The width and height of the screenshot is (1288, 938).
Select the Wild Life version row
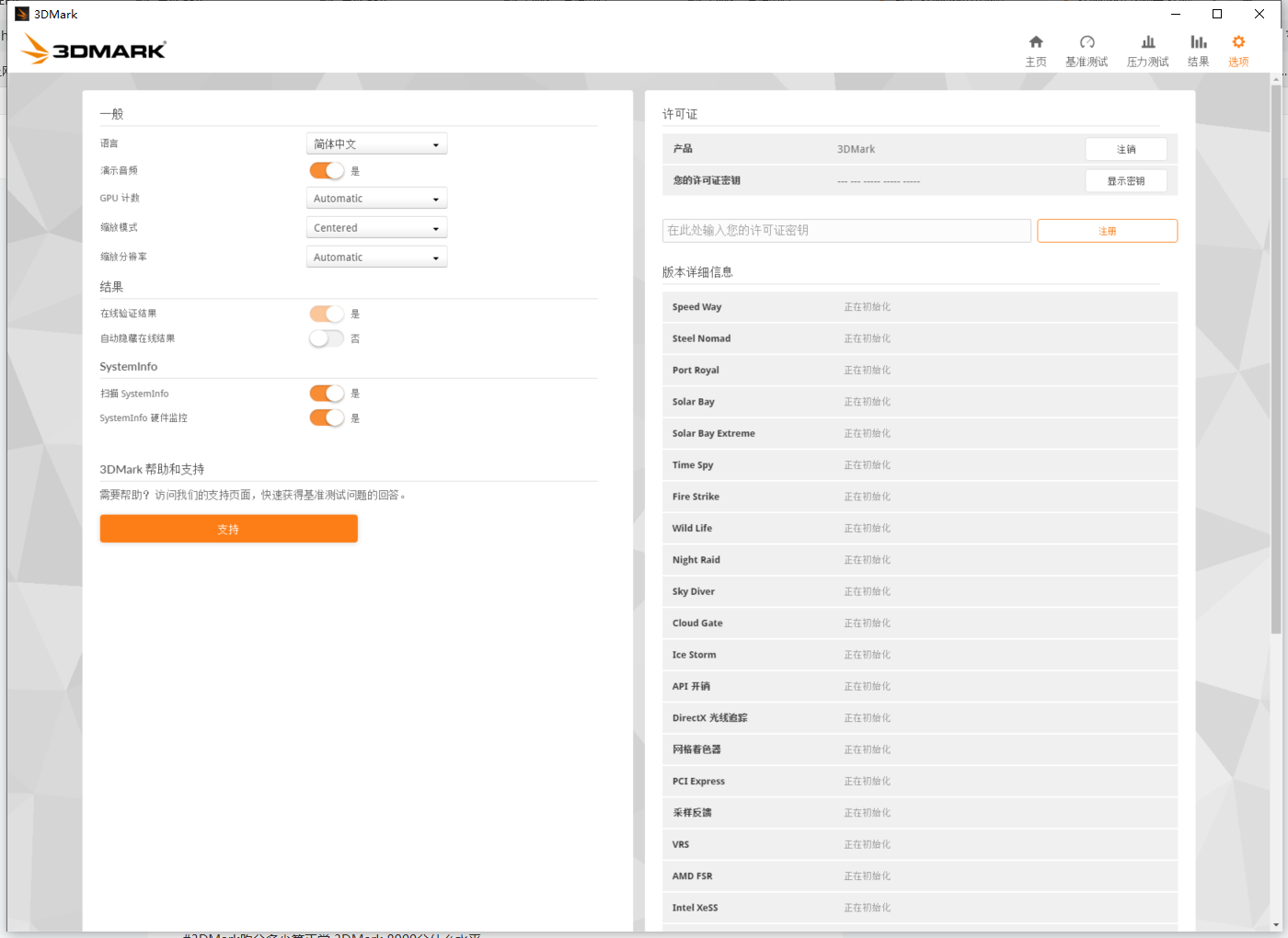[920, 529]
